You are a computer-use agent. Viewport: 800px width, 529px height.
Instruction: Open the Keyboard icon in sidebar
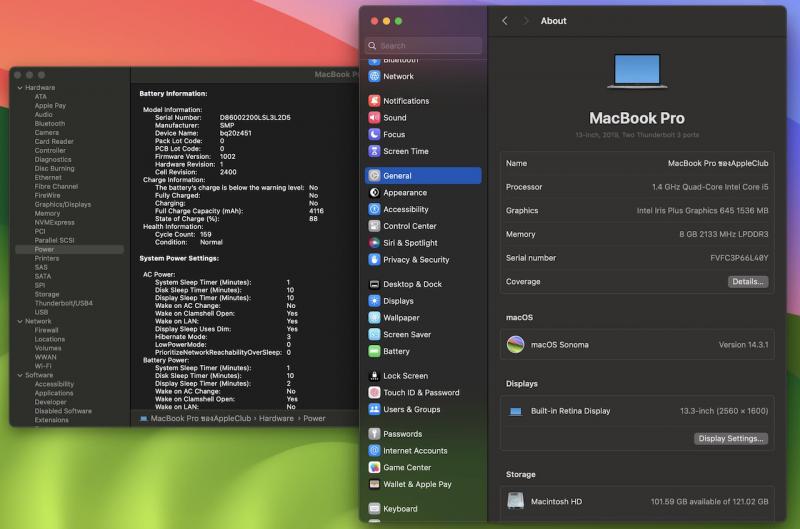tap(374, 509)
